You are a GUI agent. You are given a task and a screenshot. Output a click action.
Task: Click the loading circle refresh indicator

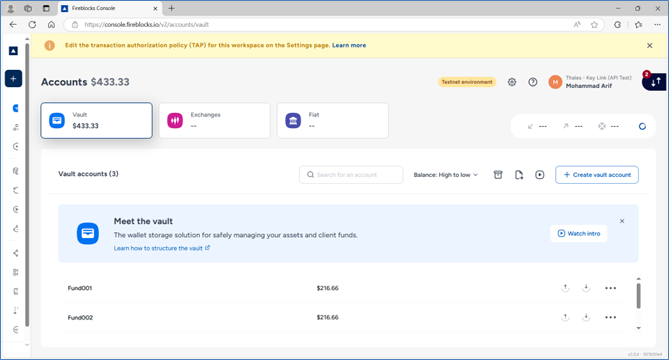coord(642,126)
